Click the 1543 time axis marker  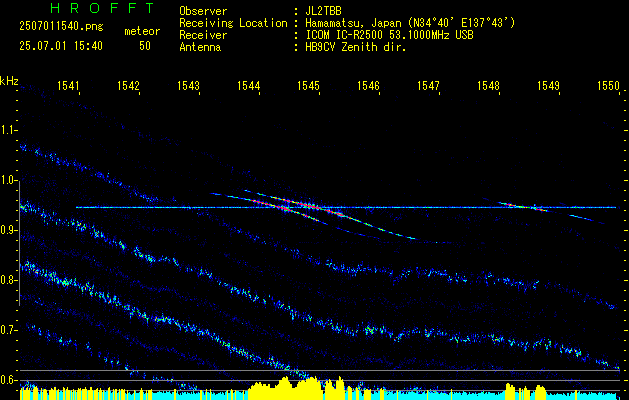[188, 85]
